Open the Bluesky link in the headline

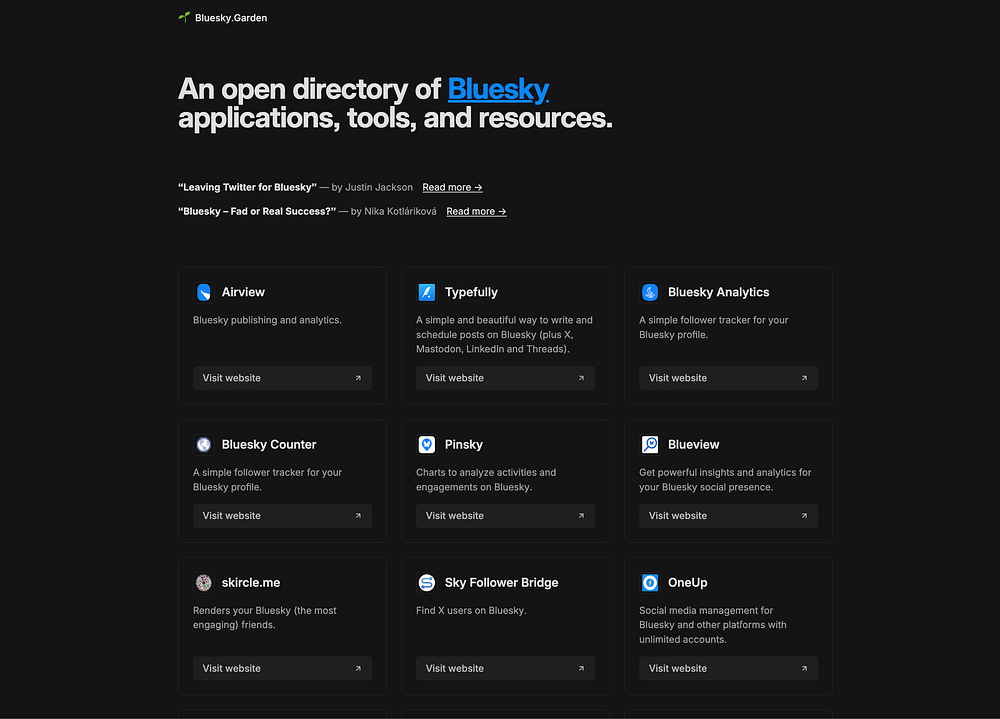(x=498, y=89)
